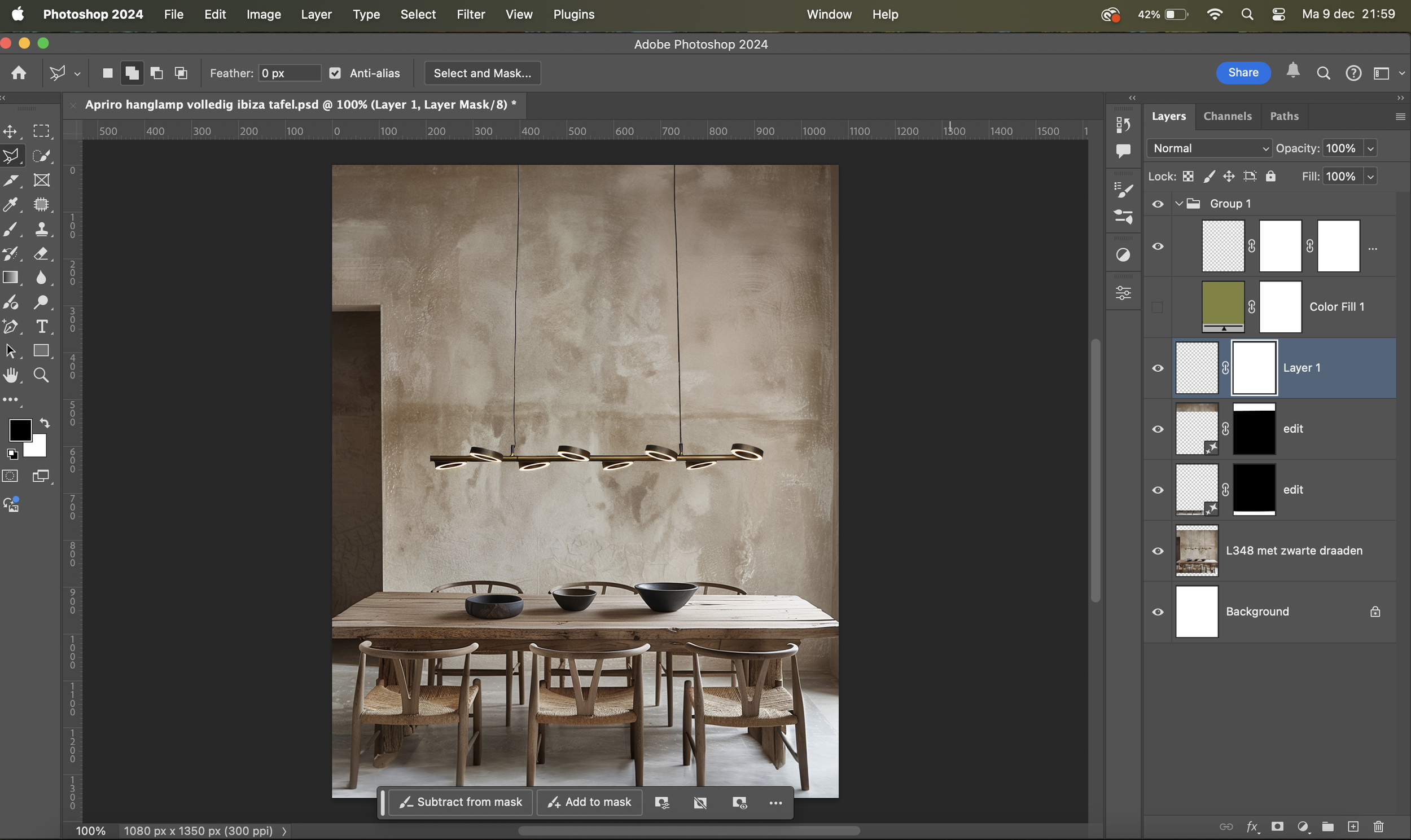
Task: Click the trash icon to delete layer
Action: tap(1379, 826)
